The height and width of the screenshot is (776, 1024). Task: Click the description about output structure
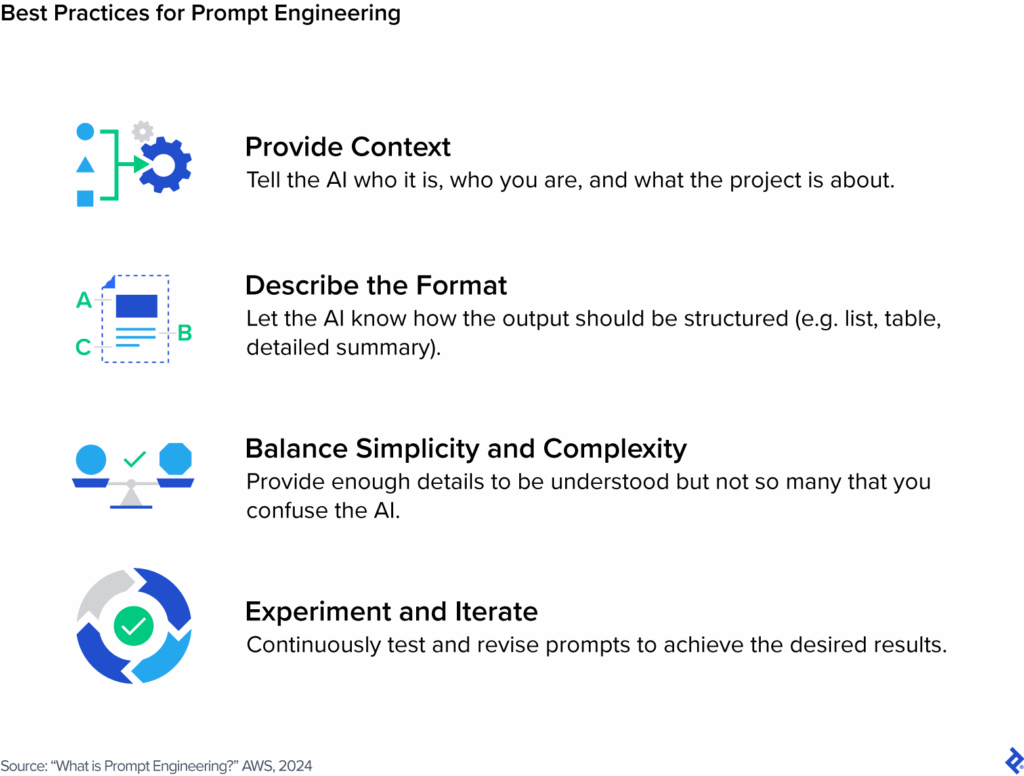tap(594, 332)
